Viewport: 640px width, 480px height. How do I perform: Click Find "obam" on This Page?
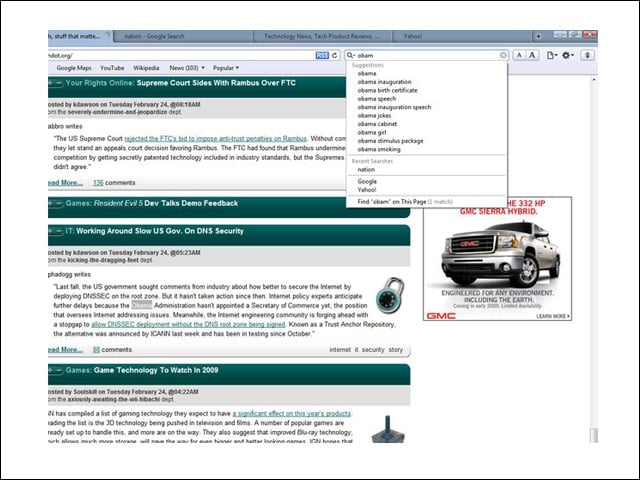[x=427, y=202]
